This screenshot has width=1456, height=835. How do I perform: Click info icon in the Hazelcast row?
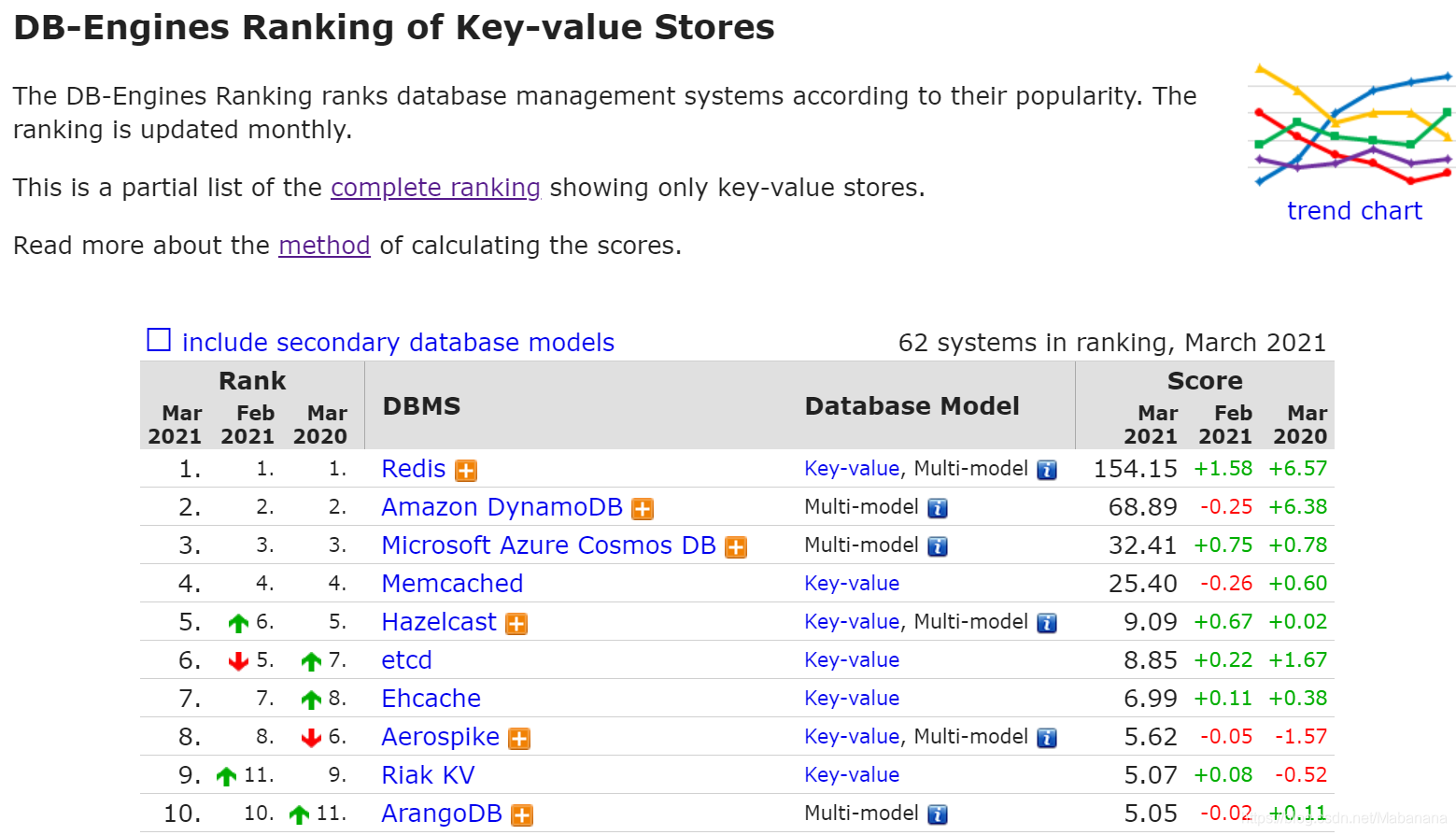click(1047, 623)
